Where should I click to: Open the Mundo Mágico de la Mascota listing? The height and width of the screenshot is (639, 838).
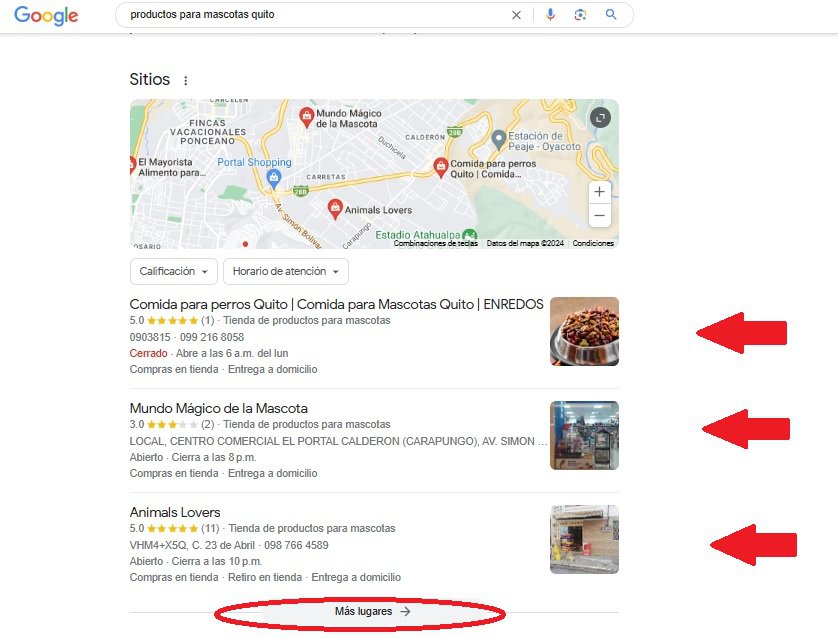[219, 409]
